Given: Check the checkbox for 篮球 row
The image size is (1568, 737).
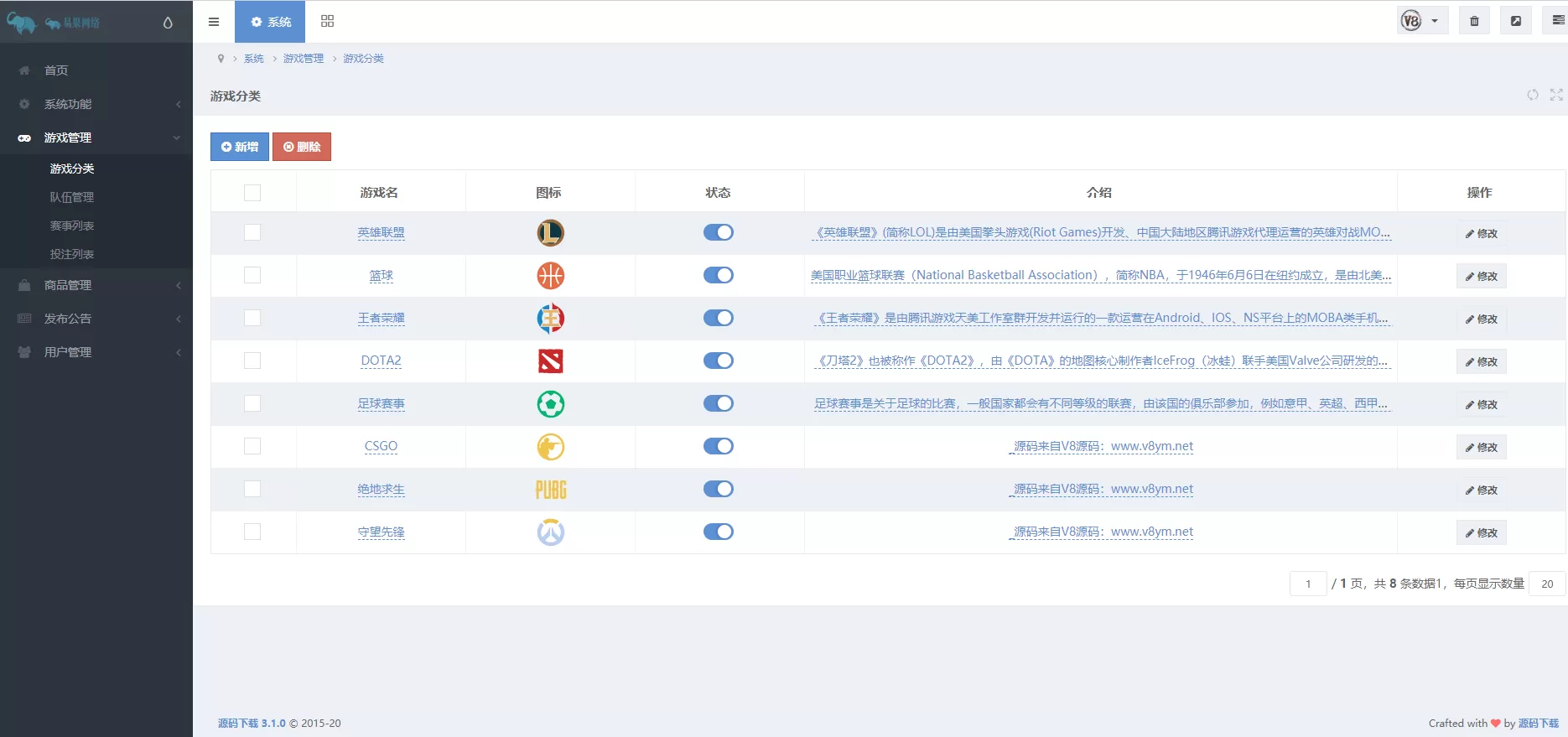Looking at the screenshot, I should pyautogui.click(x=252, y=275).
